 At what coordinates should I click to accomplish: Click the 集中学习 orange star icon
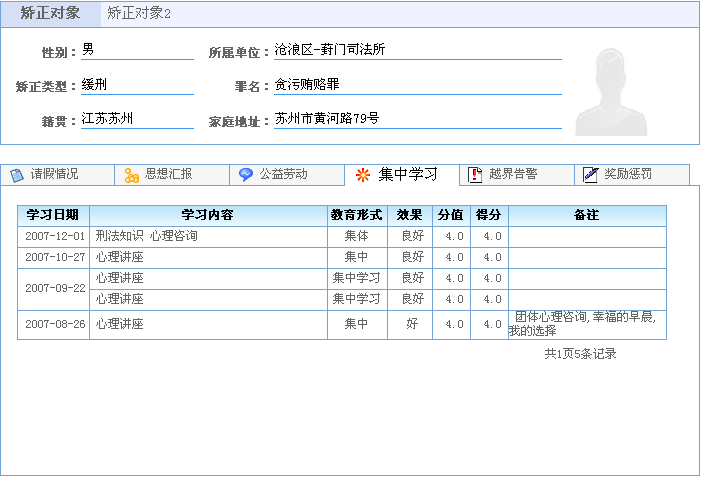(363, 175)
